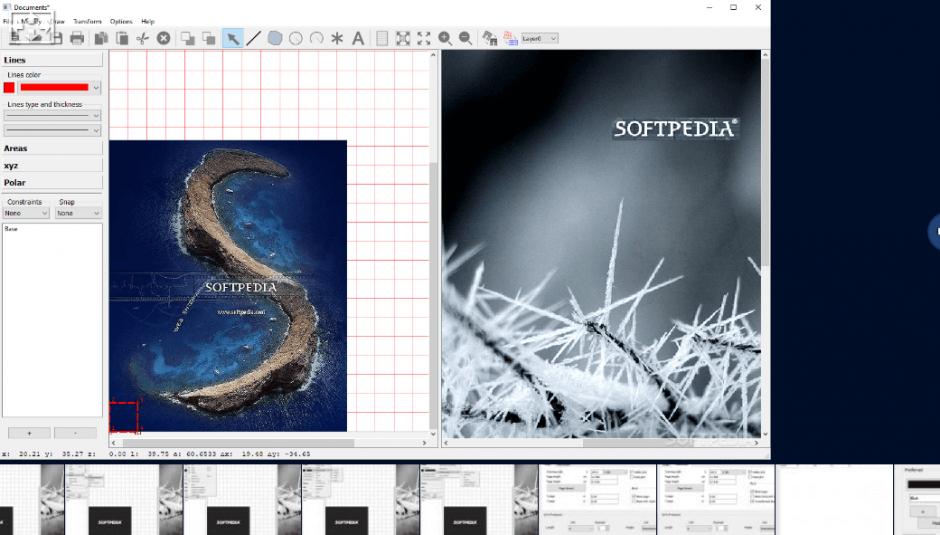Select the arrow Pointer tool
This screenshot has width=940, height=535.
click(233, 38)
